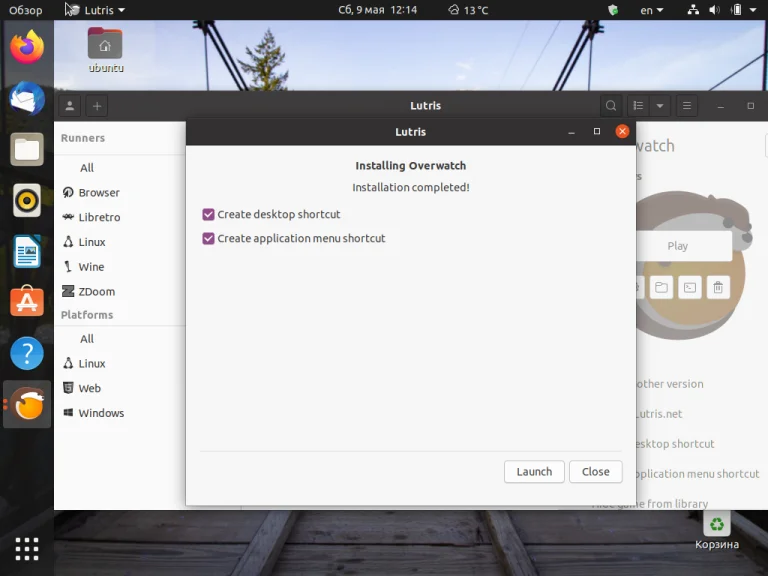Open the Корзина trash desktop icon
Screen dimensions: 768x576
717,530
